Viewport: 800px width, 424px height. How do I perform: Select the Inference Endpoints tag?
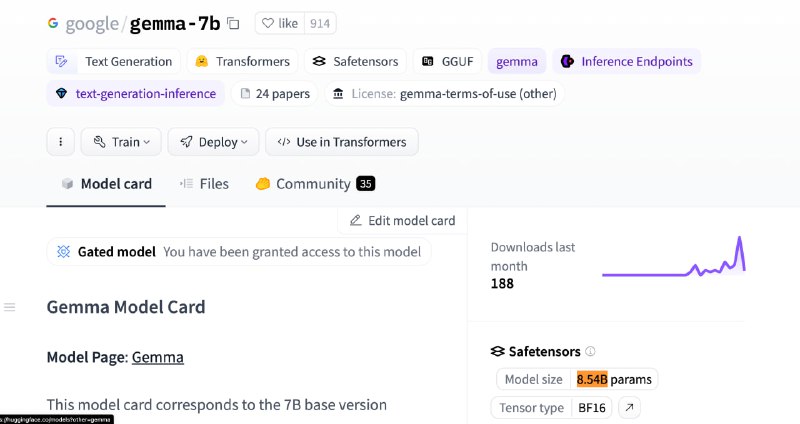click(x=627, y=61)
